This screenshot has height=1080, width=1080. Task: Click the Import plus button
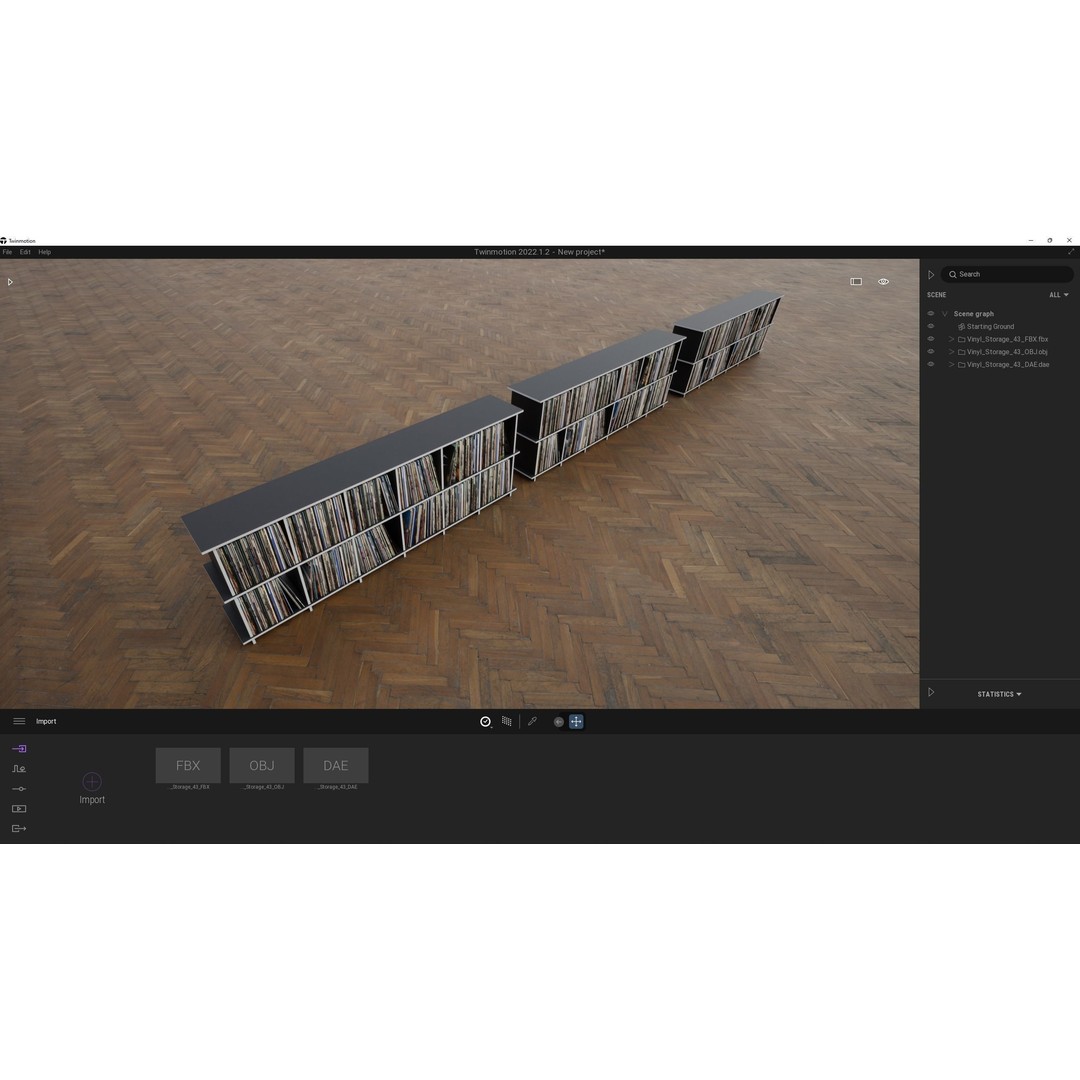[92, 781]
